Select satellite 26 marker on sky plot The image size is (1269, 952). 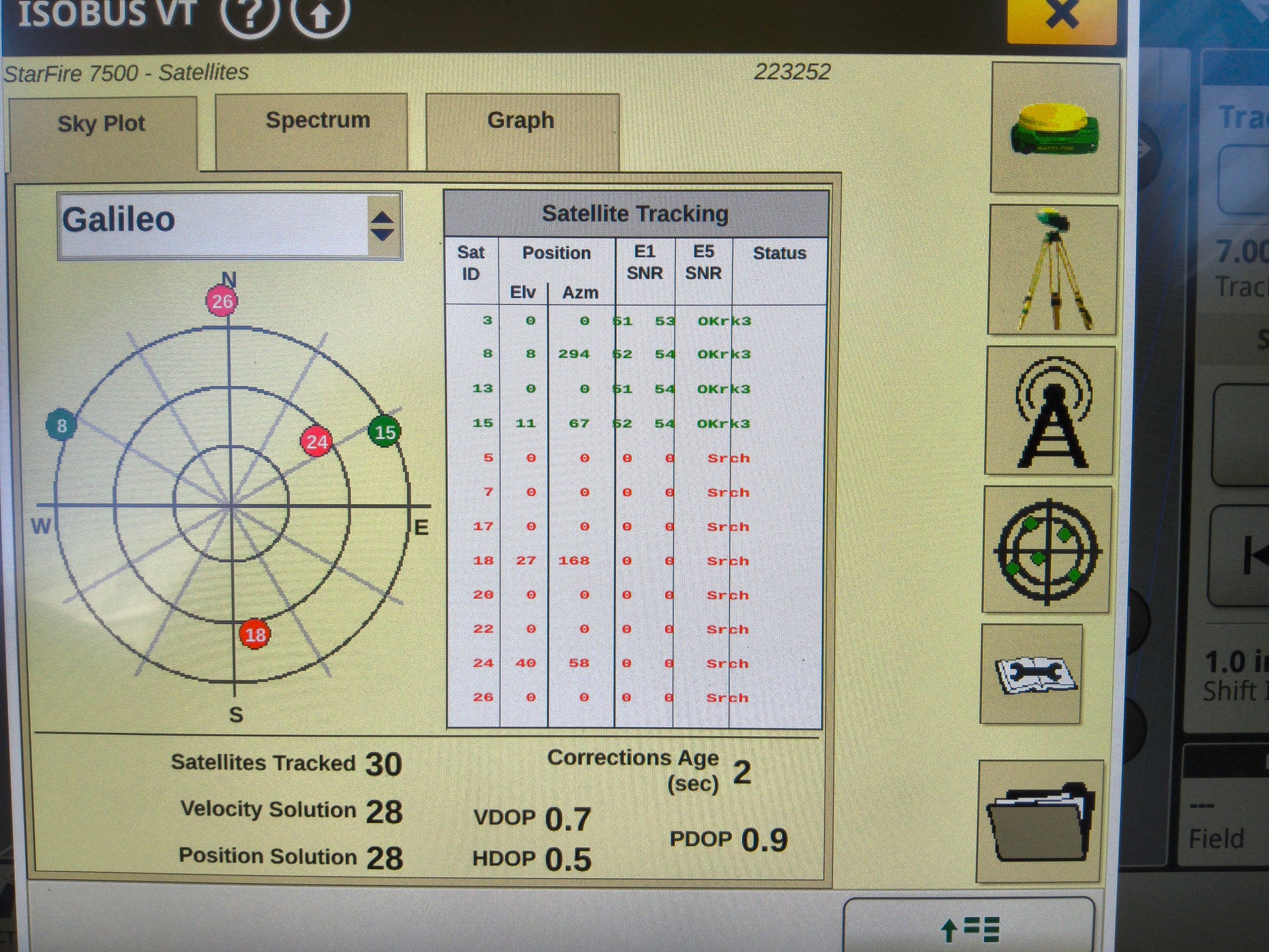(x=222, y=301)
